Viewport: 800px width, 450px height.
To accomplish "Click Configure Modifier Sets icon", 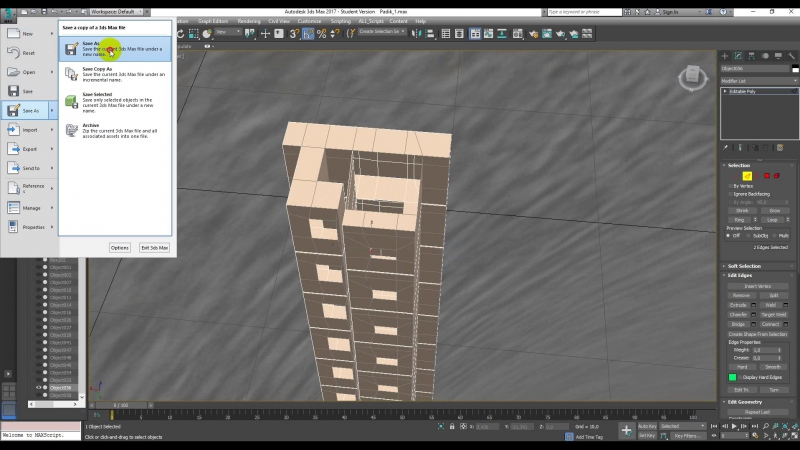I will coord(780,148).
